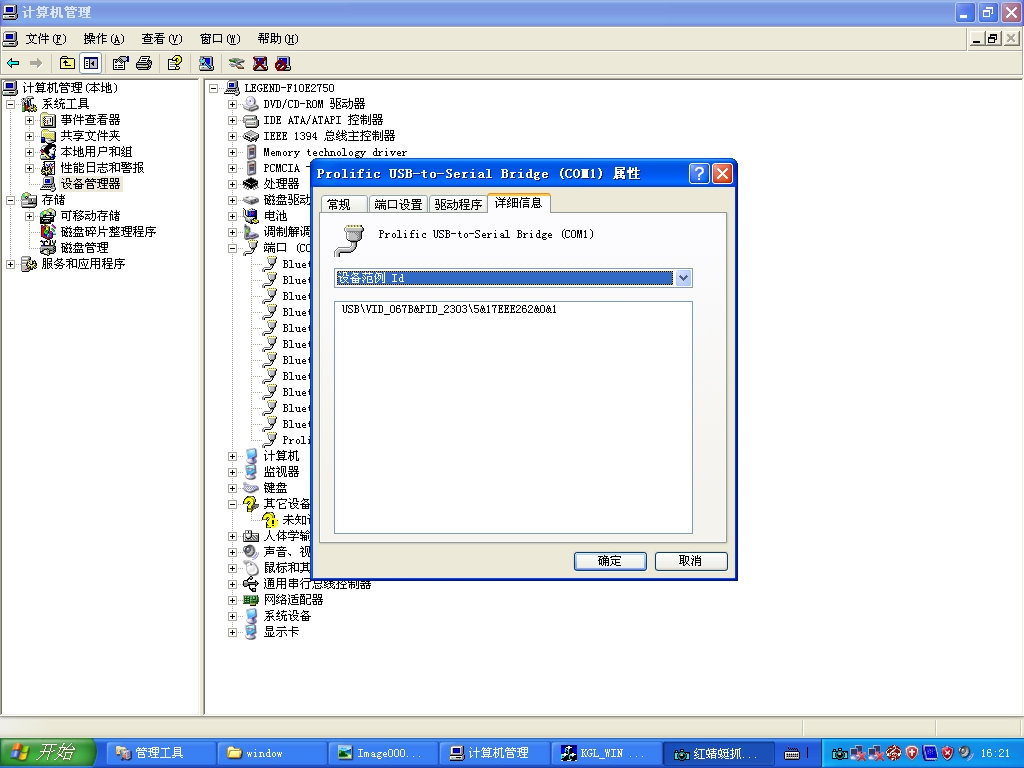Switch to the 常规 tab
The image size is (1024, 768).
tap(342, 204)
